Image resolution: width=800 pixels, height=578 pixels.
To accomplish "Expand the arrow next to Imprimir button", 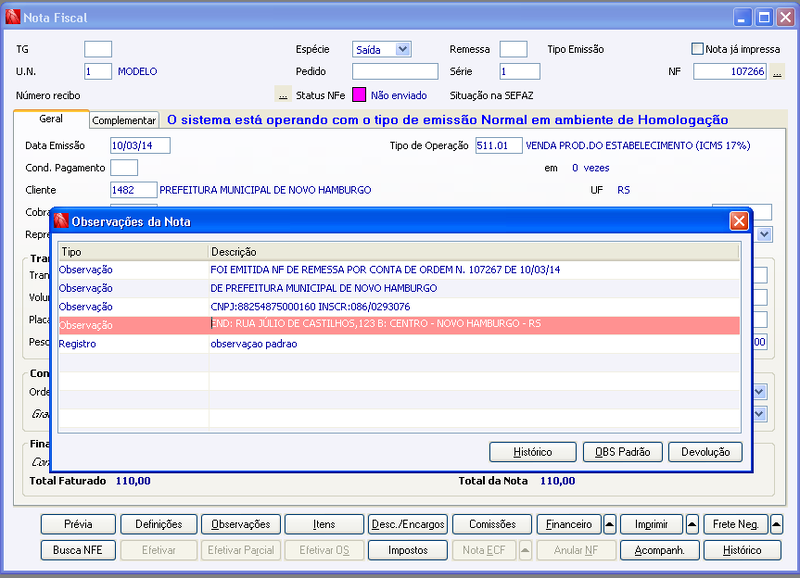I will point(692,524).
